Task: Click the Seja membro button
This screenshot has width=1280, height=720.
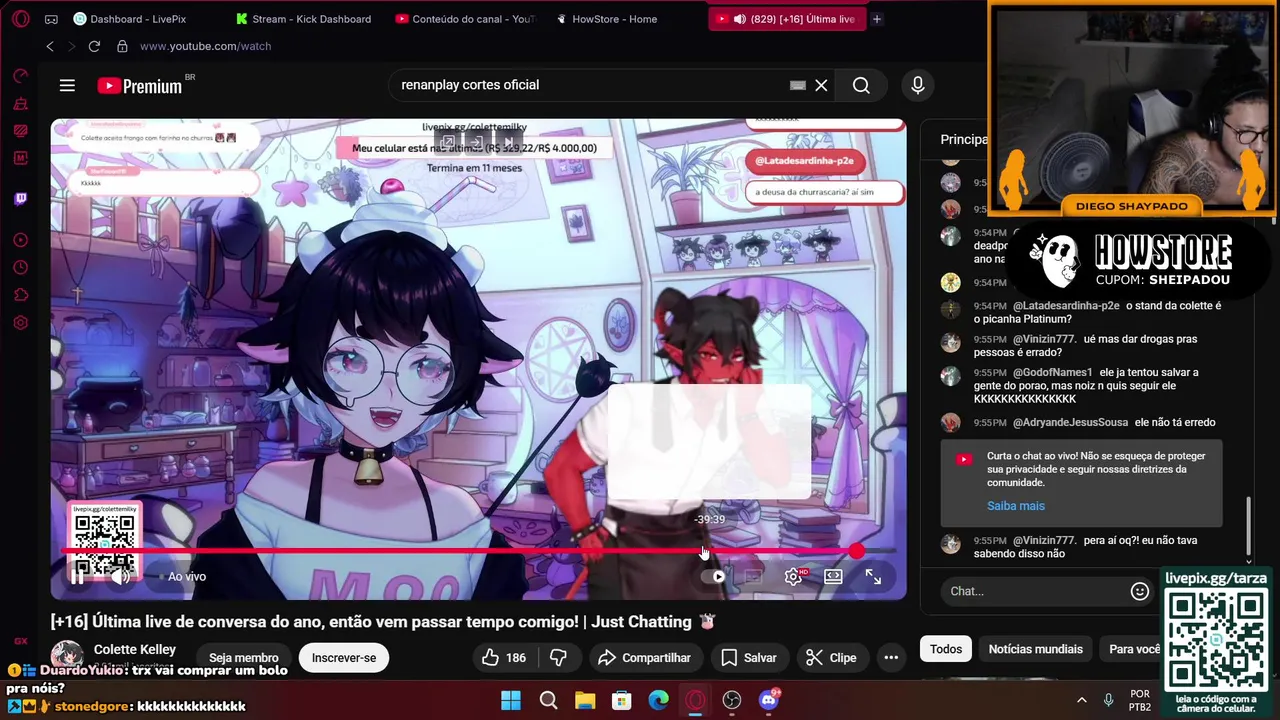Action: tap(243, 657)
